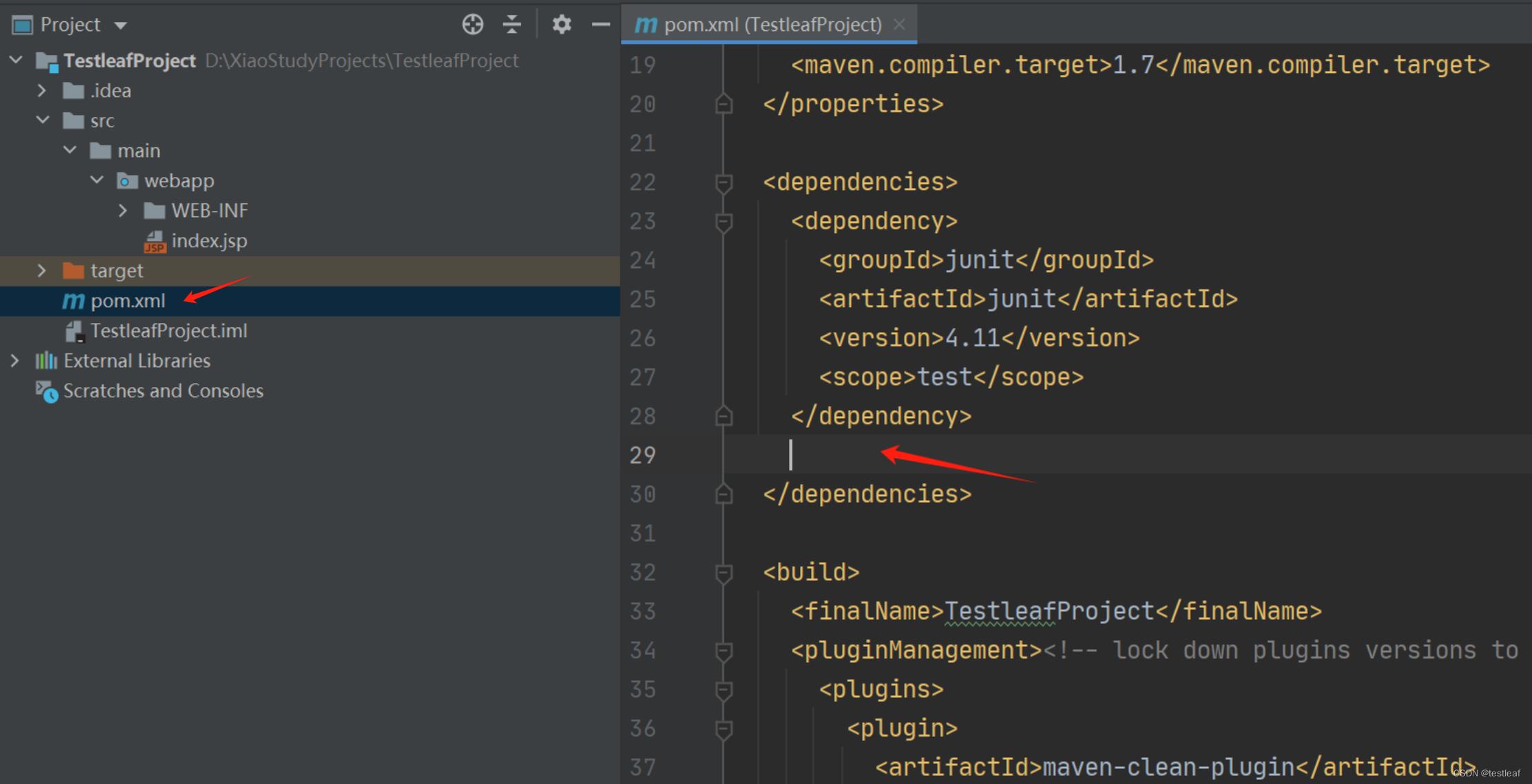Expand the .idea folder
The width and height of the screenshot is (1532, 784).
click(x=42, y=90)
